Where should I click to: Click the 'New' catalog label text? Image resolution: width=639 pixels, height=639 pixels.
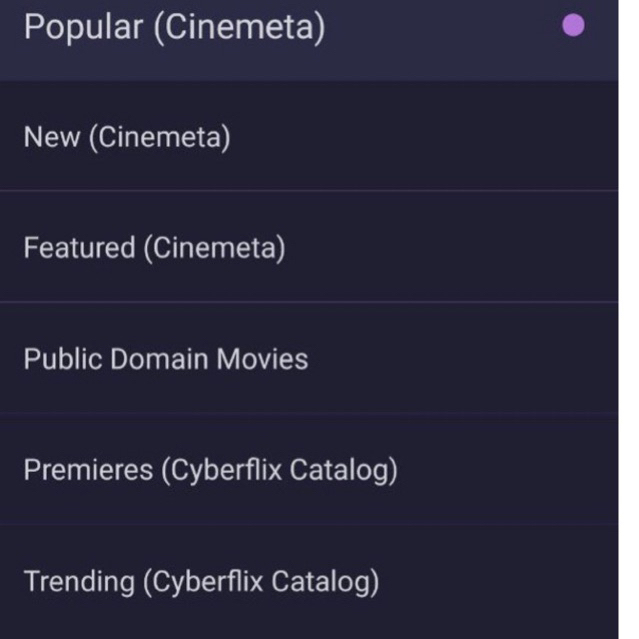click(x=51, y=137)
